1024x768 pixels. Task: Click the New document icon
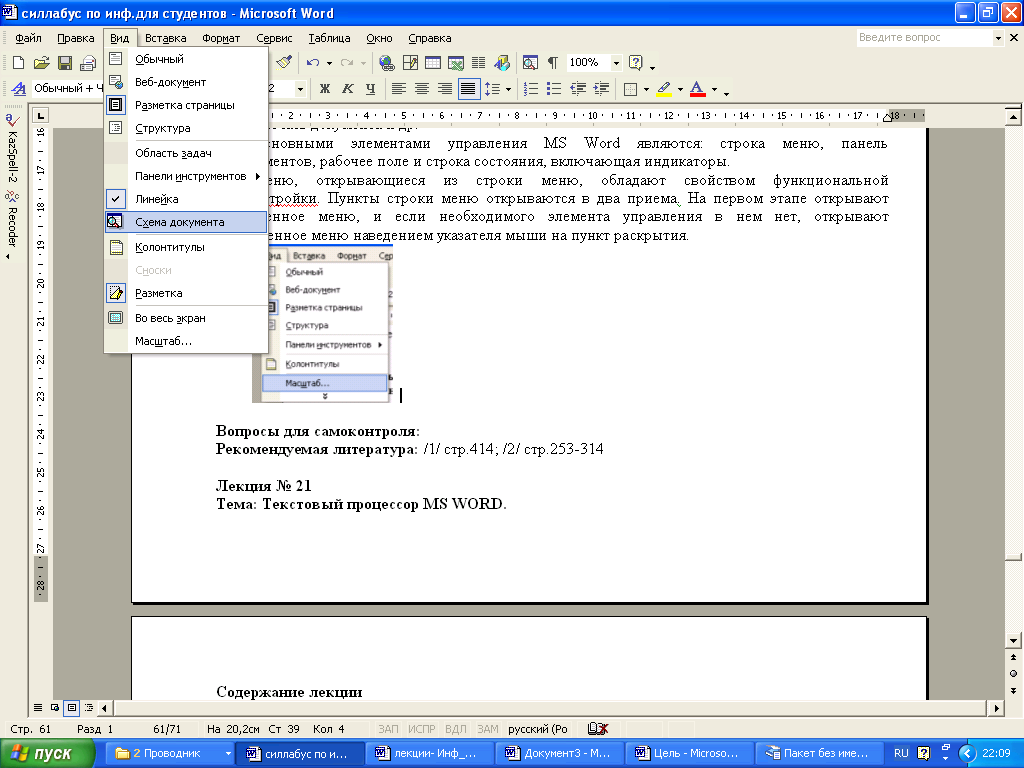click(x=19, y=63)
